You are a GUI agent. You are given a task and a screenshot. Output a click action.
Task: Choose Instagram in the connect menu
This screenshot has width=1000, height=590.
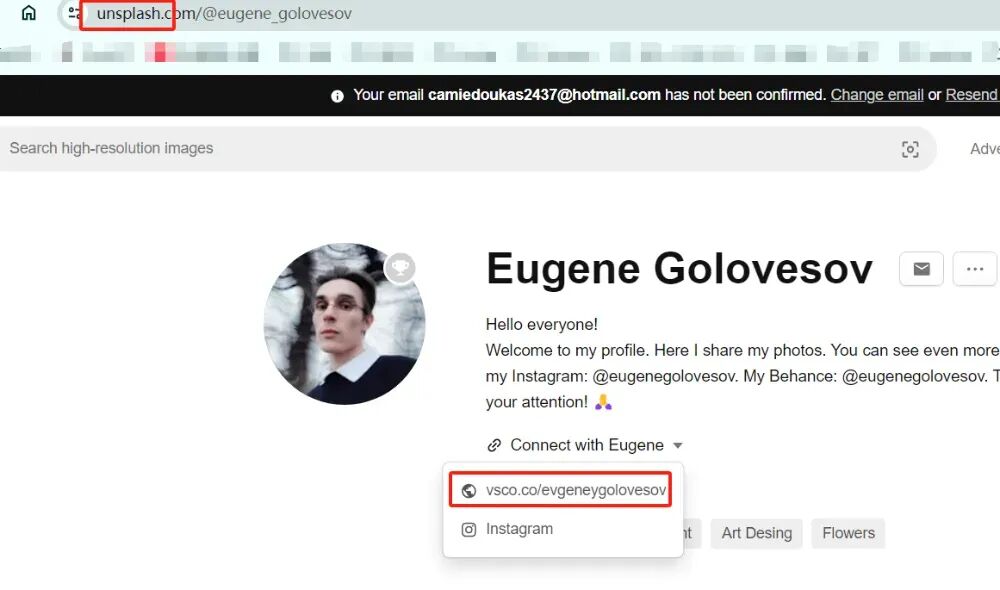(x=519, y=529)
